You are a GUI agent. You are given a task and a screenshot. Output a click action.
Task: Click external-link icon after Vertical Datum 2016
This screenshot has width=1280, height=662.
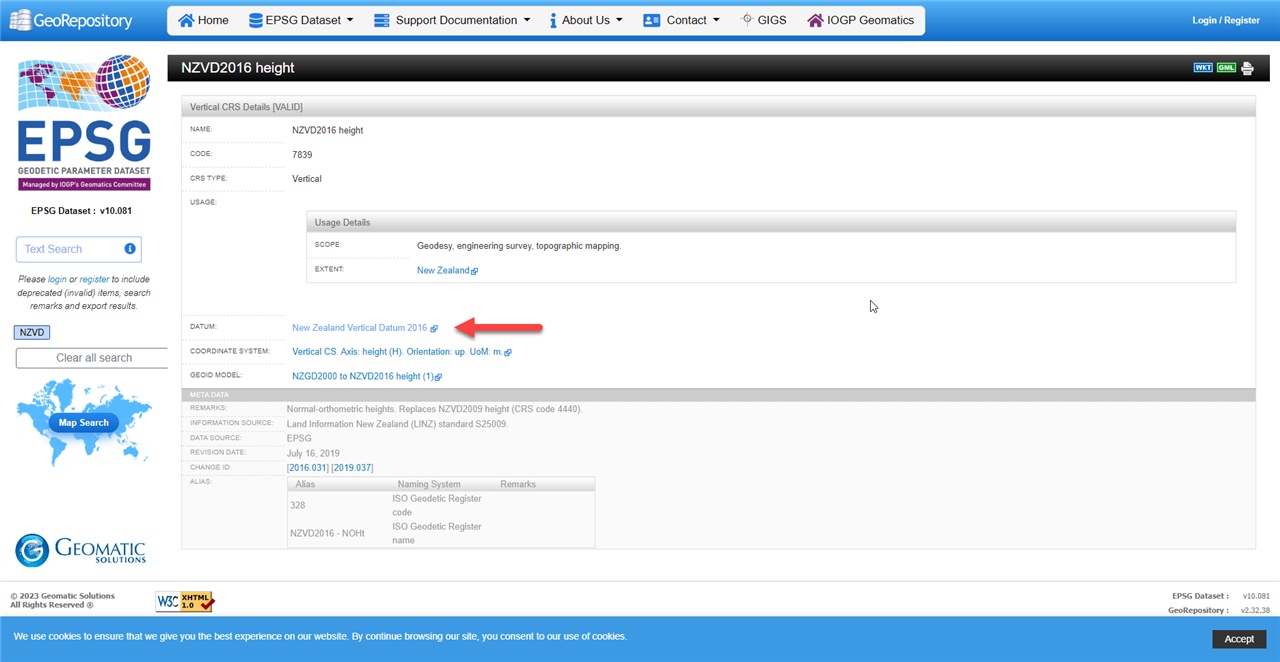click(434, 328)
